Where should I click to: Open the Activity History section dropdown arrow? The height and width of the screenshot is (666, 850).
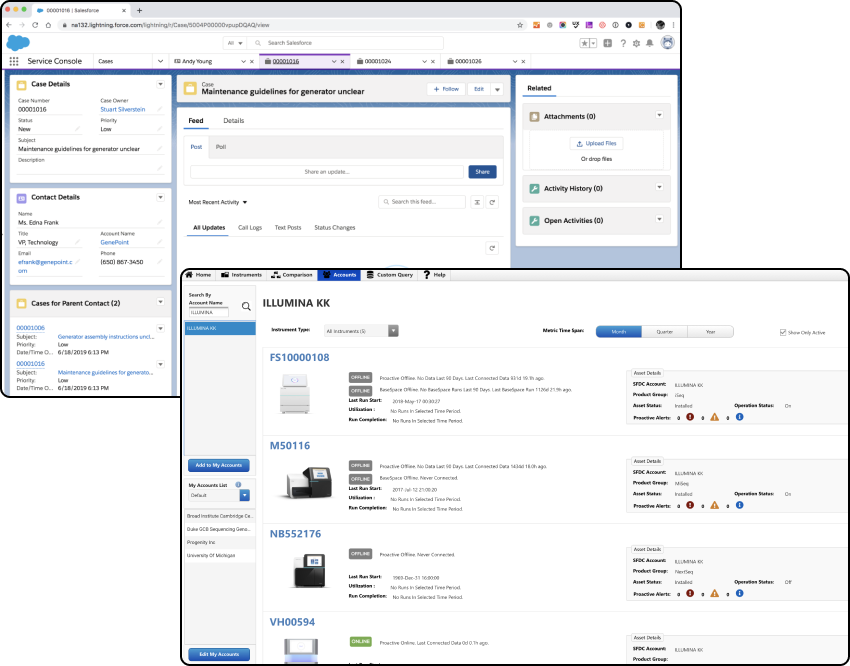tap(659, 187)
